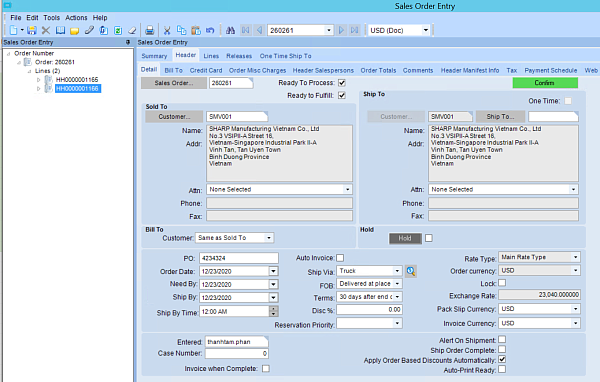Go to last record navigation icon
This screenshot has width=600, height=382.
point(355,30)
